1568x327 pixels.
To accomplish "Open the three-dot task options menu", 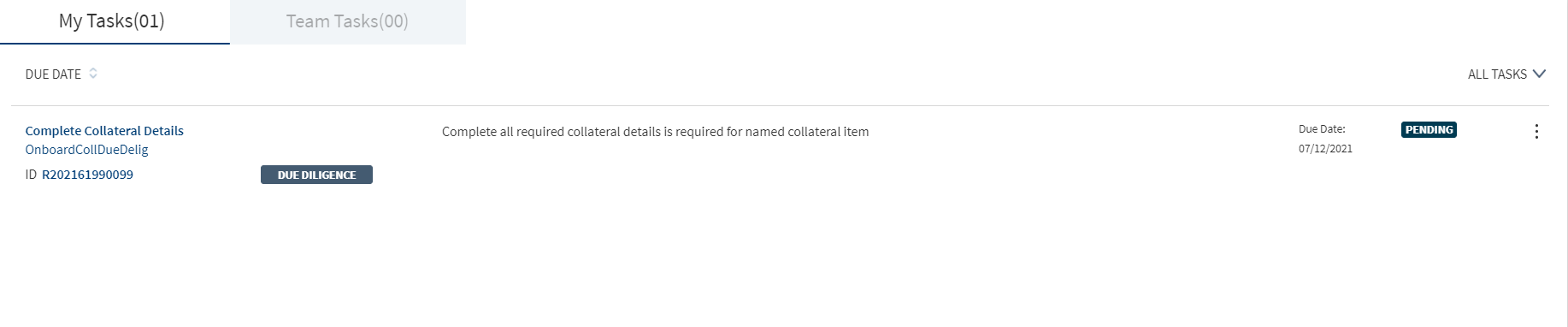I will click(x=1536, y=131).
